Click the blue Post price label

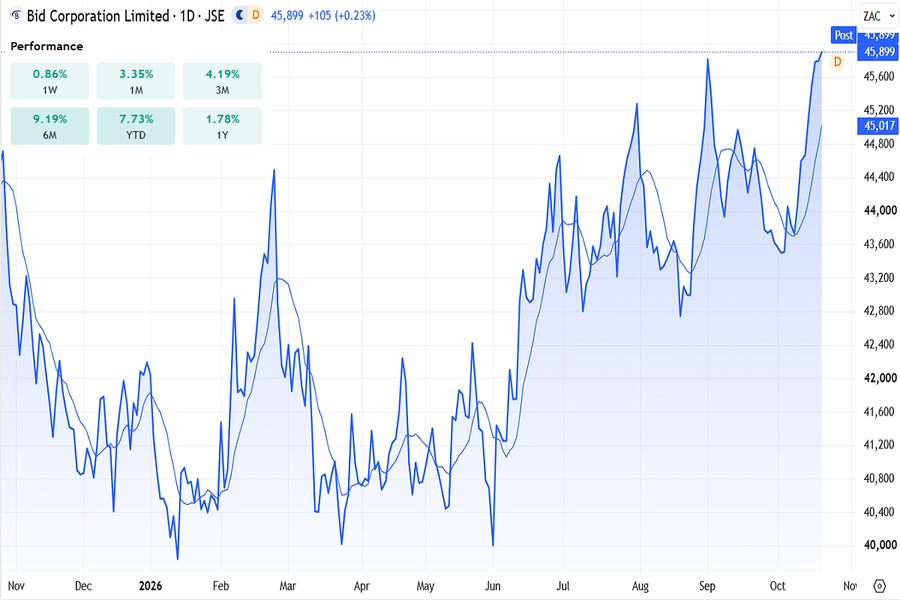pyautogui.click(x=843, y=35)
